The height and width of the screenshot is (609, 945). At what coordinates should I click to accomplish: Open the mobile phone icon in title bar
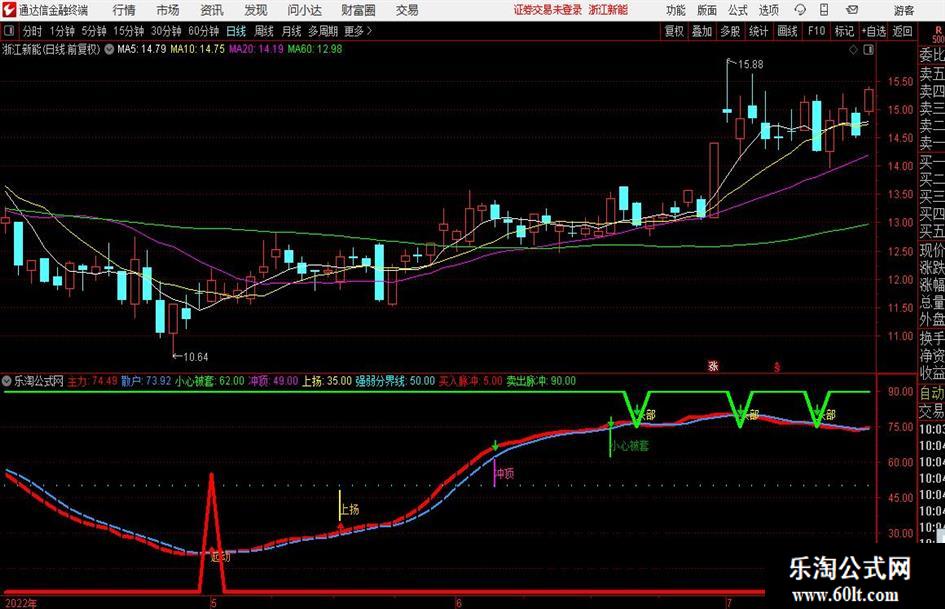click(x=824, y=10)
